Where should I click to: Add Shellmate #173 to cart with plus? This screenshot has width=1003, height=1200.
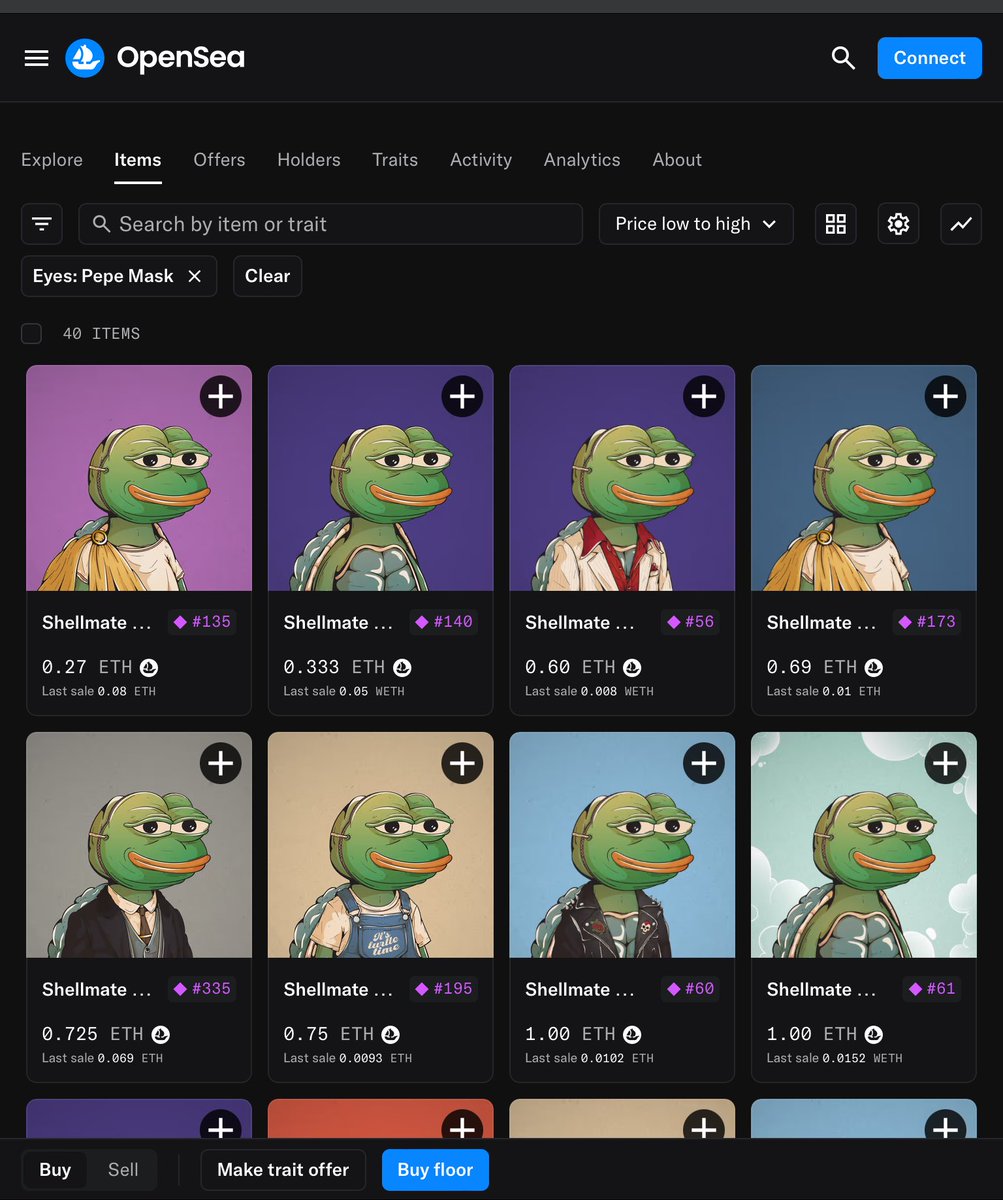click(945, 397)
